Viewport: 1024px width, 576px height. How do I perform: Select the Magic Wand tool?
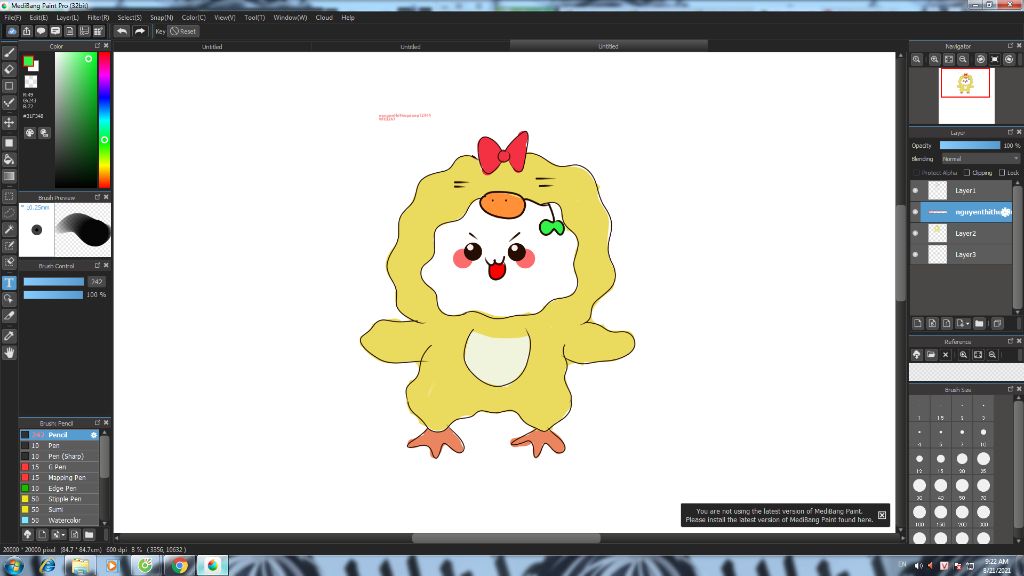click(9, 229)
